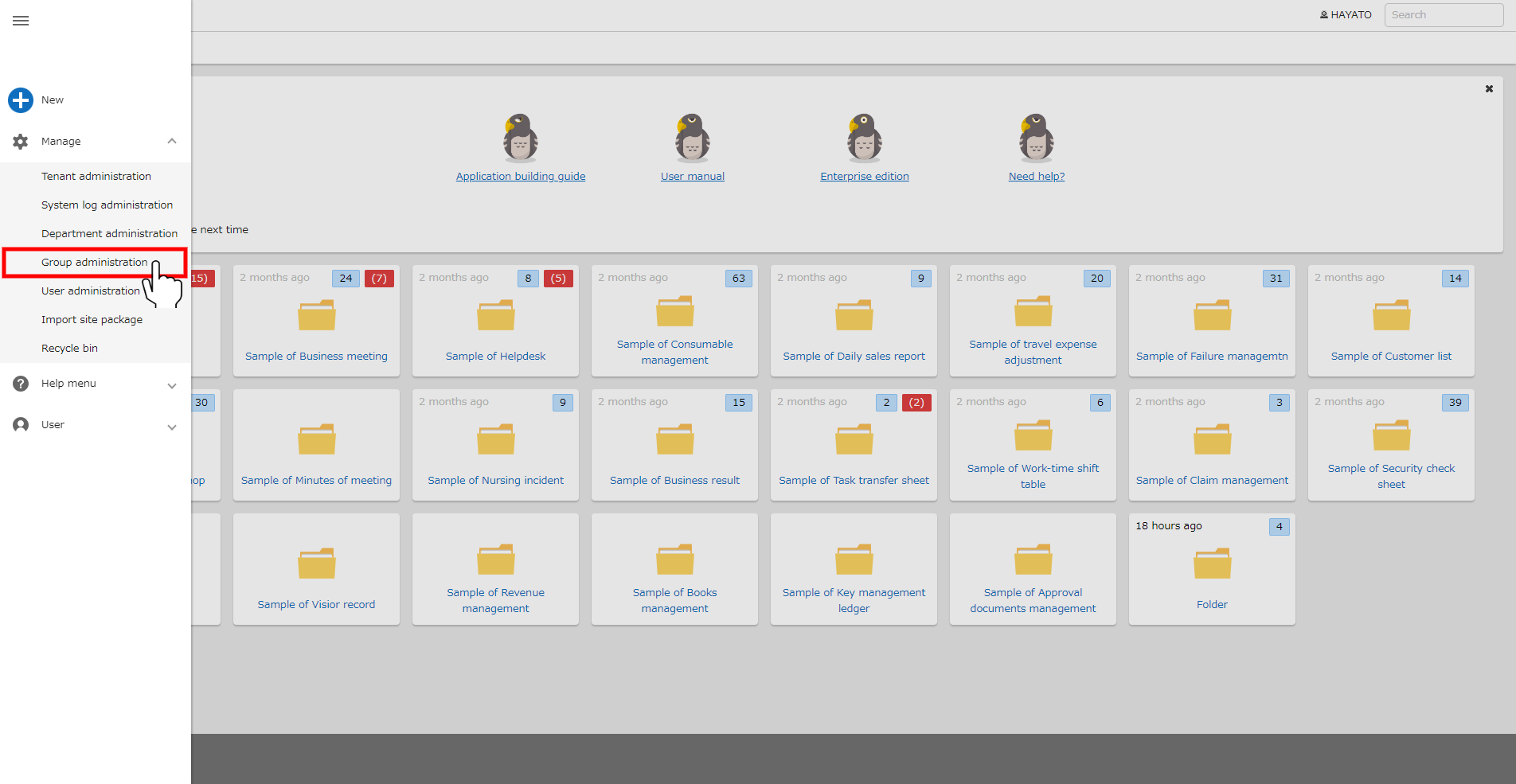Expand the User menu chevron
1516x784 pixels.
tap(172, 427)
